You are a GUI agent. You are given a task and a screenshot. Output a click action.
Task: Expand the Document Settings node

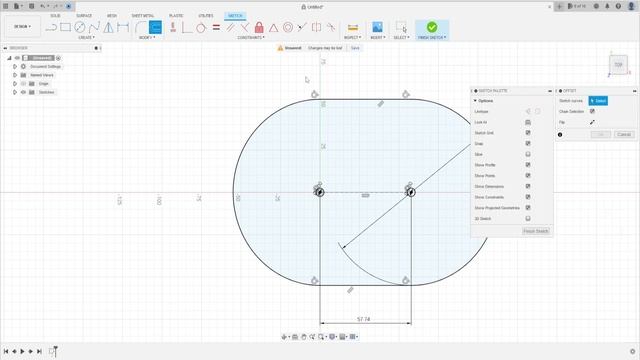(x=15, y=67)
